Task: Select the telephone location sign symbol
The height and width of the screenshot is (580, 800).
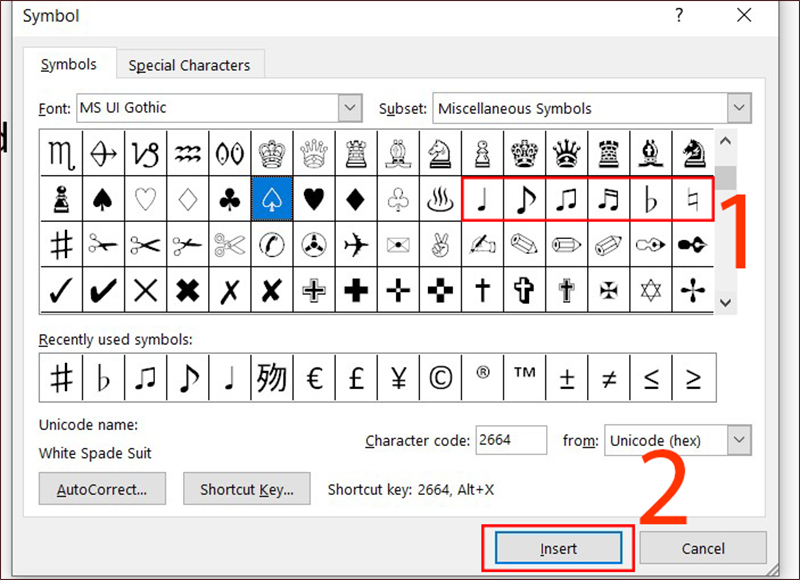Action: pos(272,244)
